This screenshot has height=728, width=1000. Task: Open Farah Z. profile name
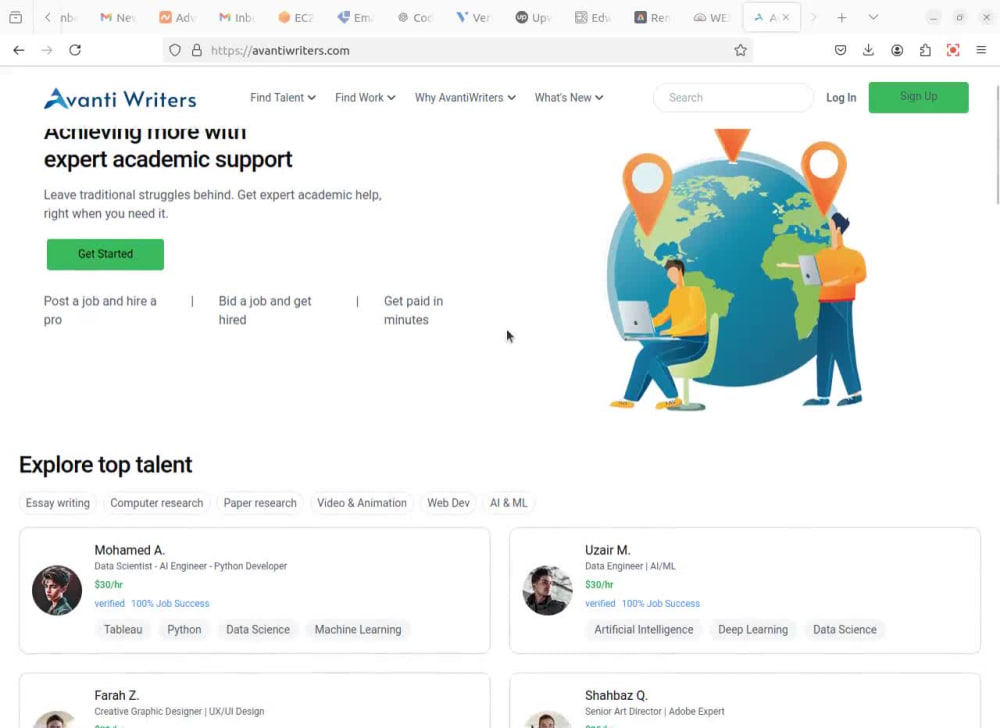click(x=117, y=695)
